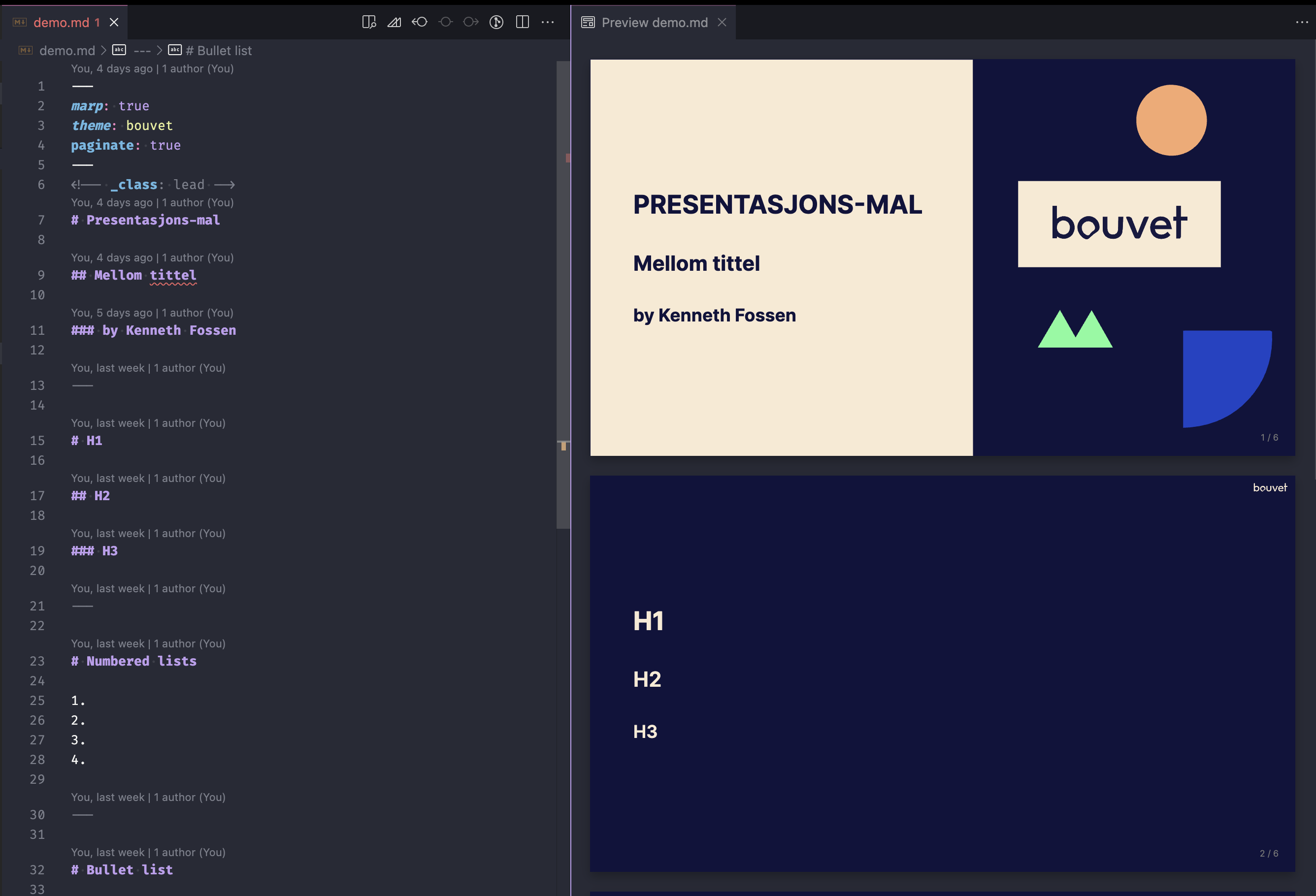Screen dimensions: 1316x896
Task: Open the code lens above '# H1'
Action: (x=148, y=423)
